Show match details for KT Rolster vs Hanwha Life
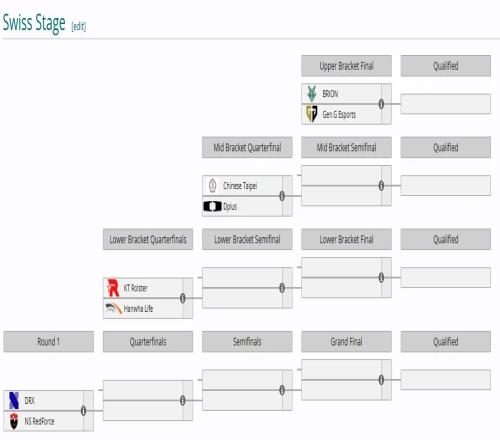500x440 pixels. pos(183,298)
